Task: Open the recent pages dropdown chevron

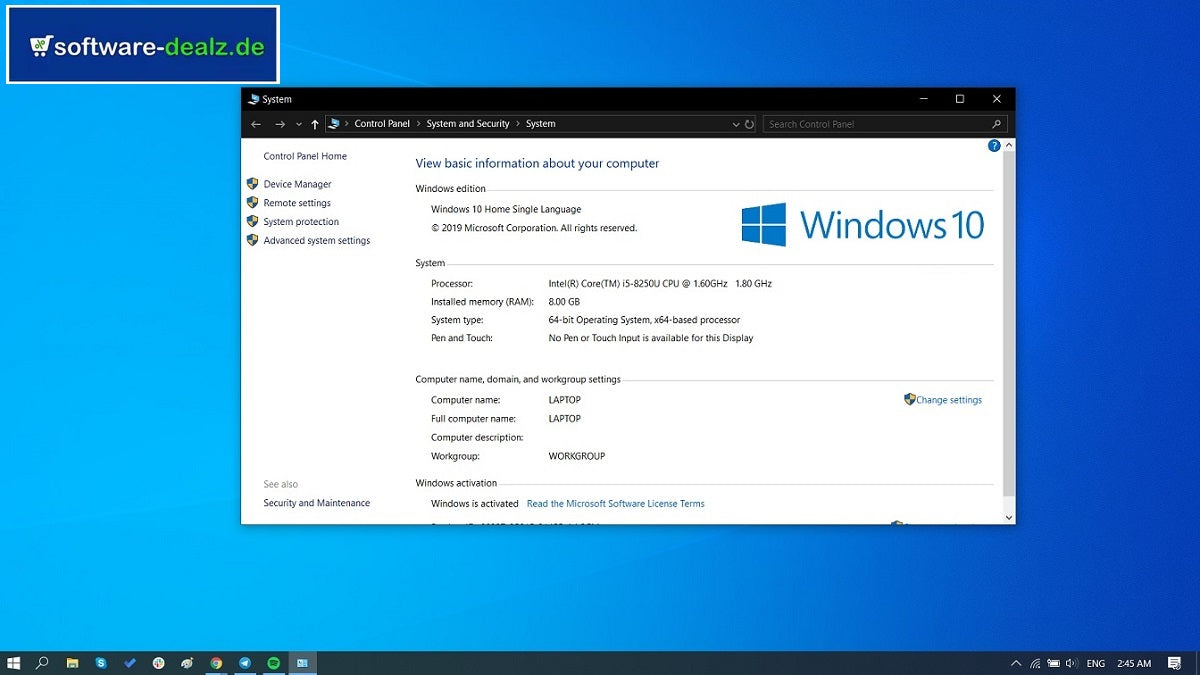Action: tap(298, 123)
